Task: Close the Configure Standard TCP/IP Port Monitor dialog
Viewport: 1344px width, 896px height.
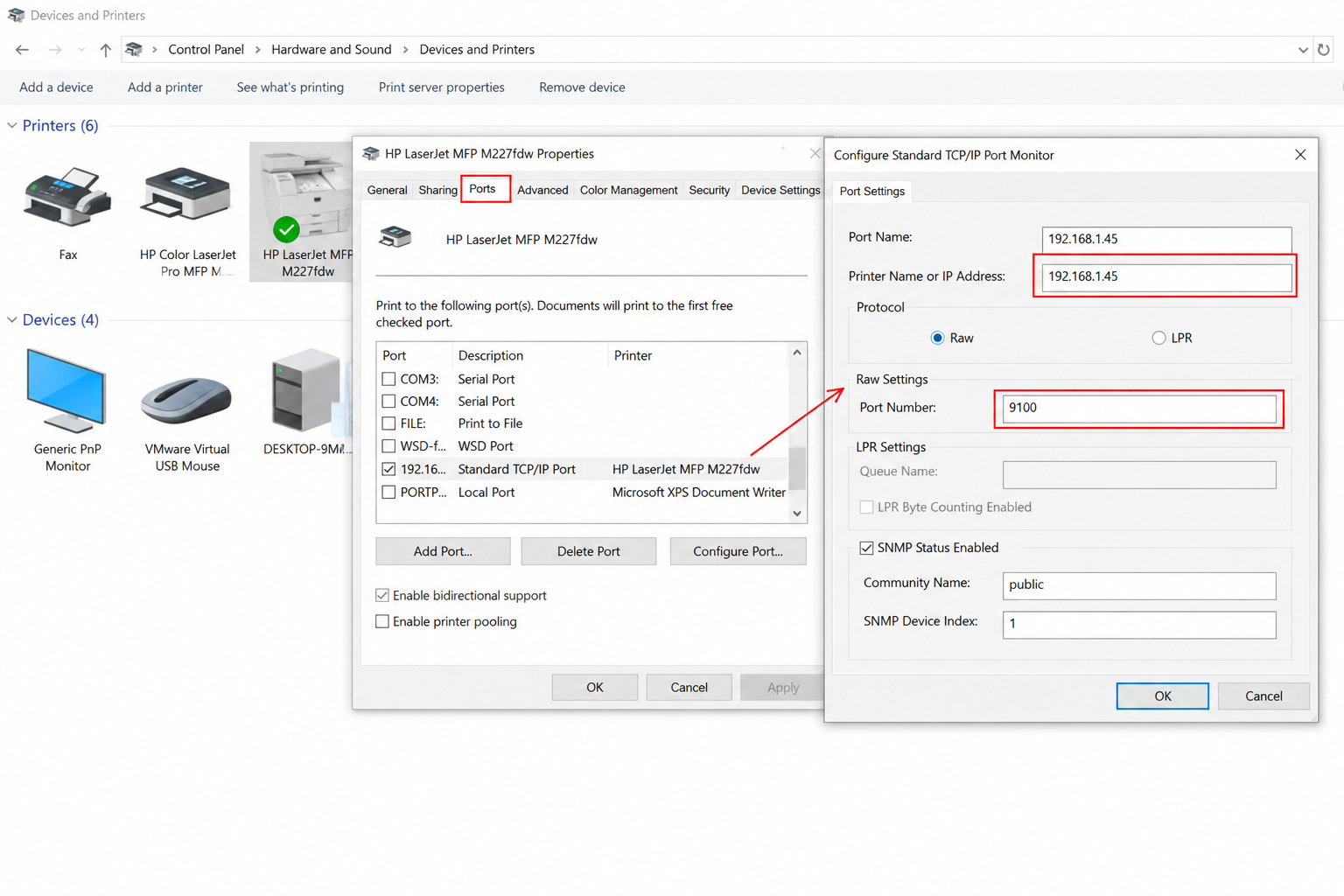Action: coord(1300,155)
